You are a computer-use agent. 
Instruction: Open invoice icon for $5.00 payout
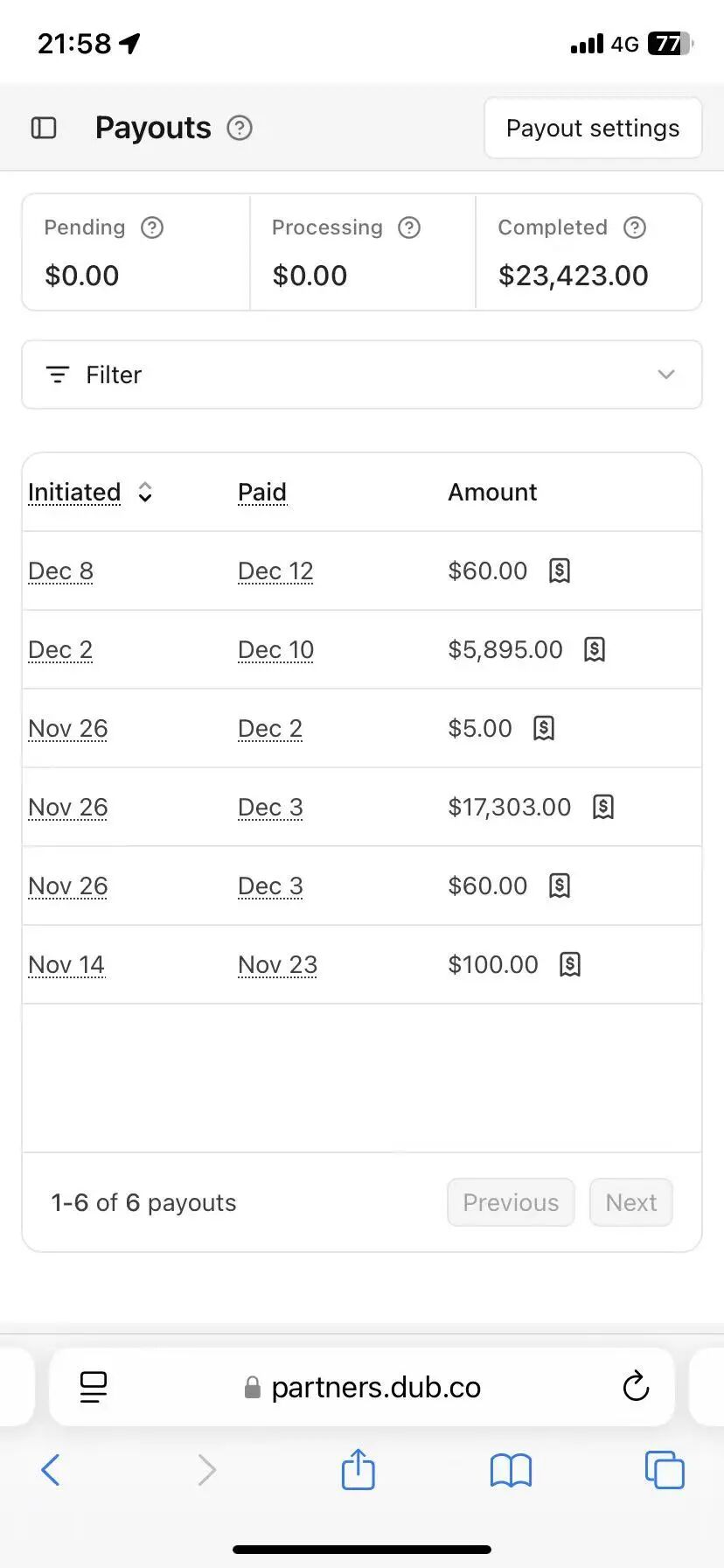[544, 728]
